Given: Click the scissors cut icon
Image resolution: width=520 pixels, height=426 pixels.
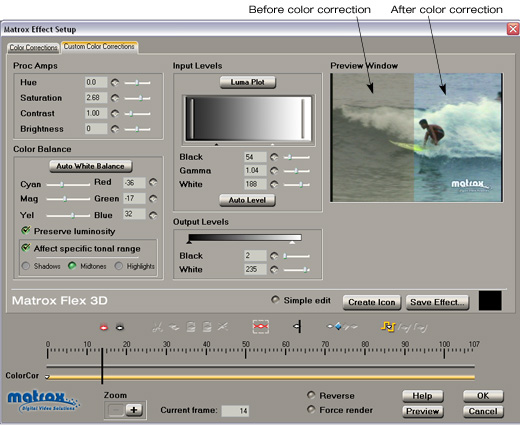Looking at the screenshot, I should tap(157, 327).
